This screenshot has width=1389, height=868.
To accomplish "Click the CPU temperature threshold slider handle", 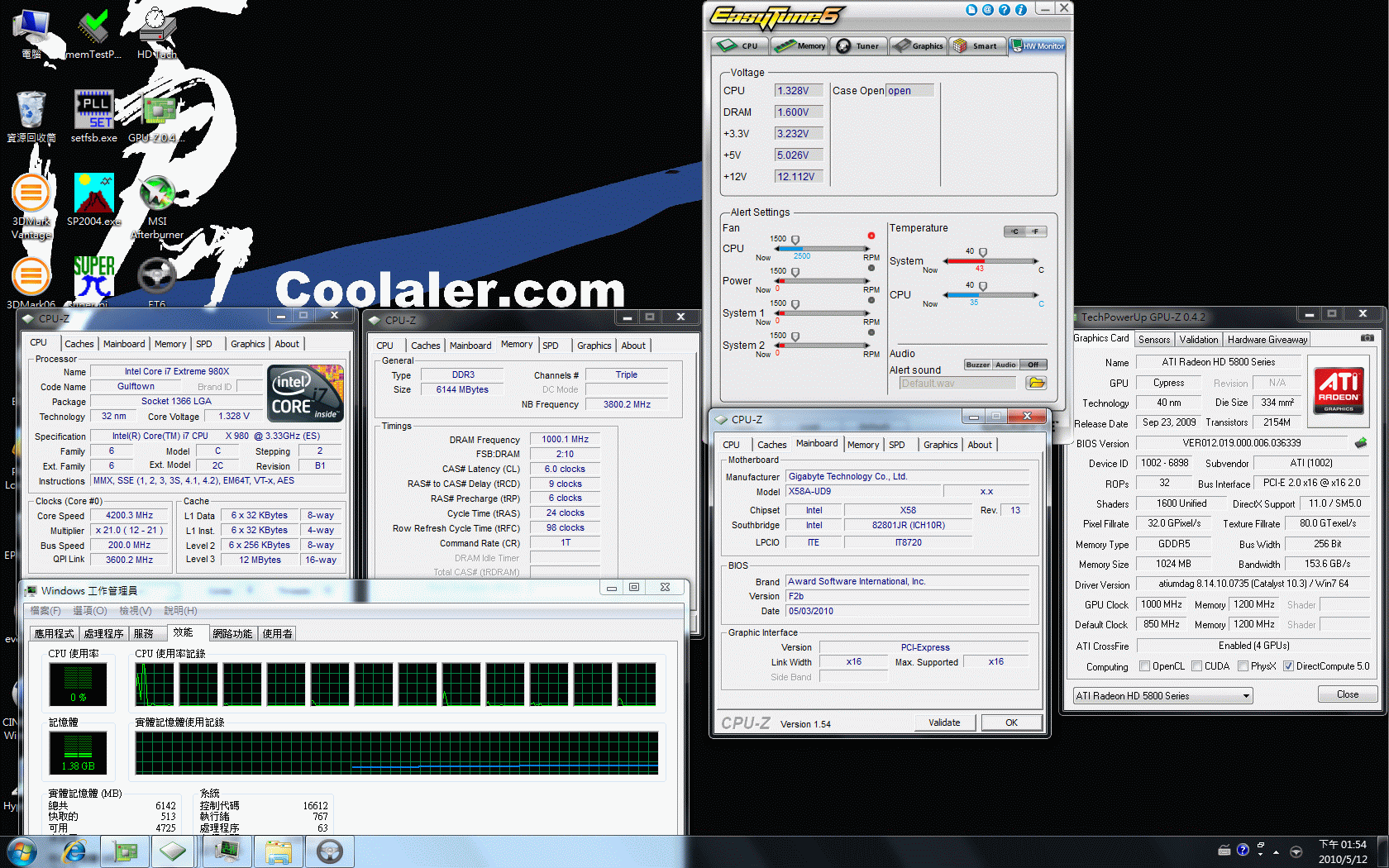I will click(x=983, y=286).
